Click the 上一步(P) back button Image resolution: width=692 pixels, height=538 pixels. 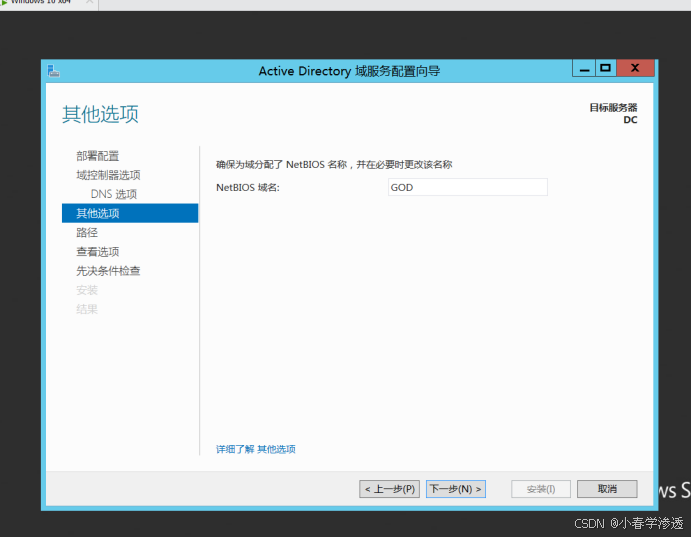point(389,489)
